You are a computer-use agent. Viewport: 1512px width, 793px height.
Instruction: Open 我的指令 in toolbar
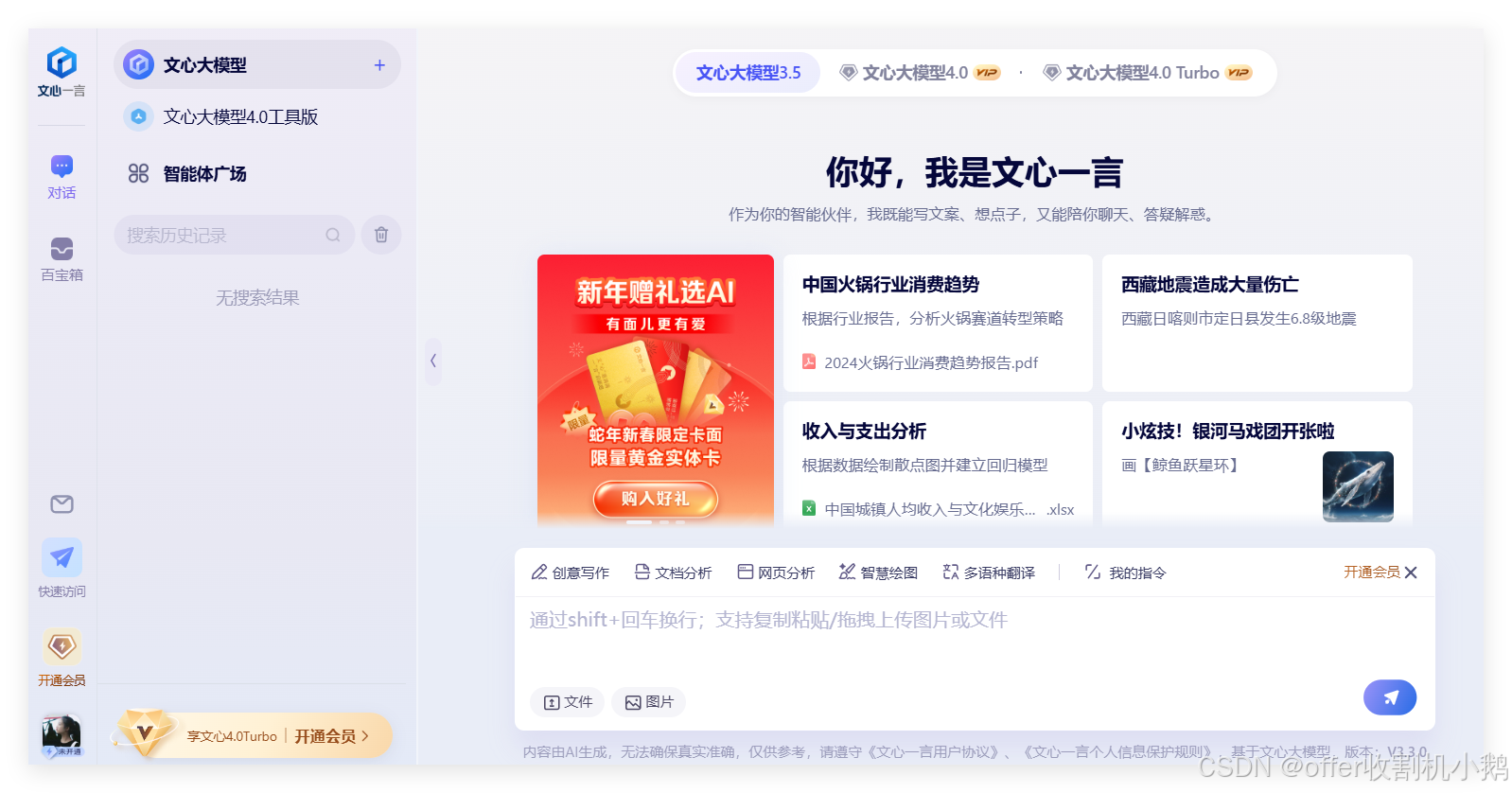(x=1125, y=573)
